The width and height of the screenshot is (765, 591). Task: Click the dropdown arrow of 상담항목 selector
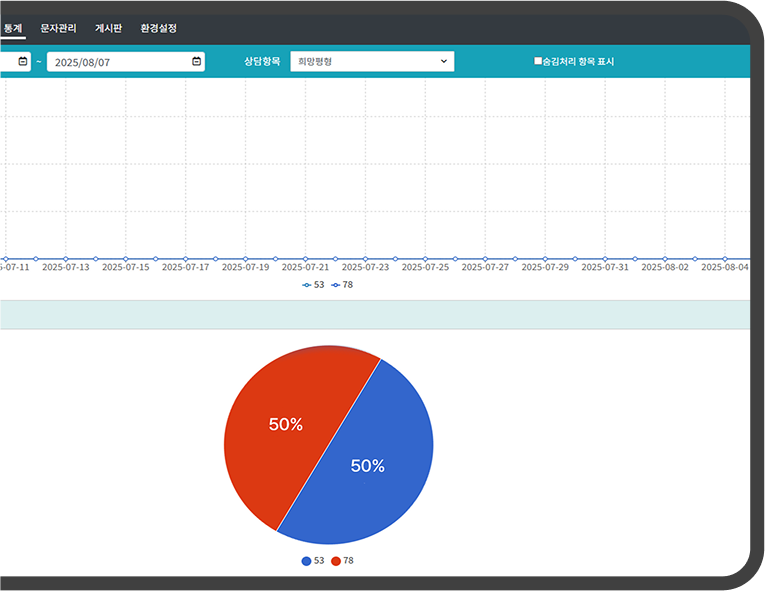[x=444, y=62]
